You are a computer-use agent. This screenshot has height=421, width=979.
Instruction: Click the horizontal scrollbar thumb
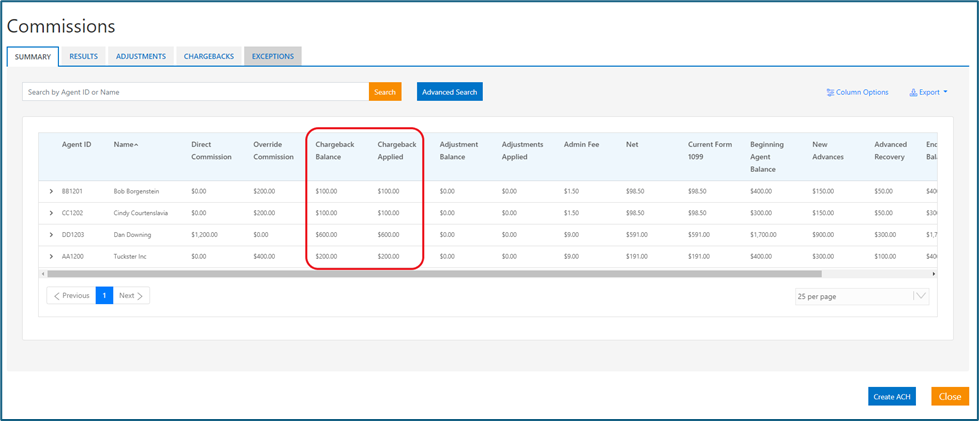tap(434, 274)
